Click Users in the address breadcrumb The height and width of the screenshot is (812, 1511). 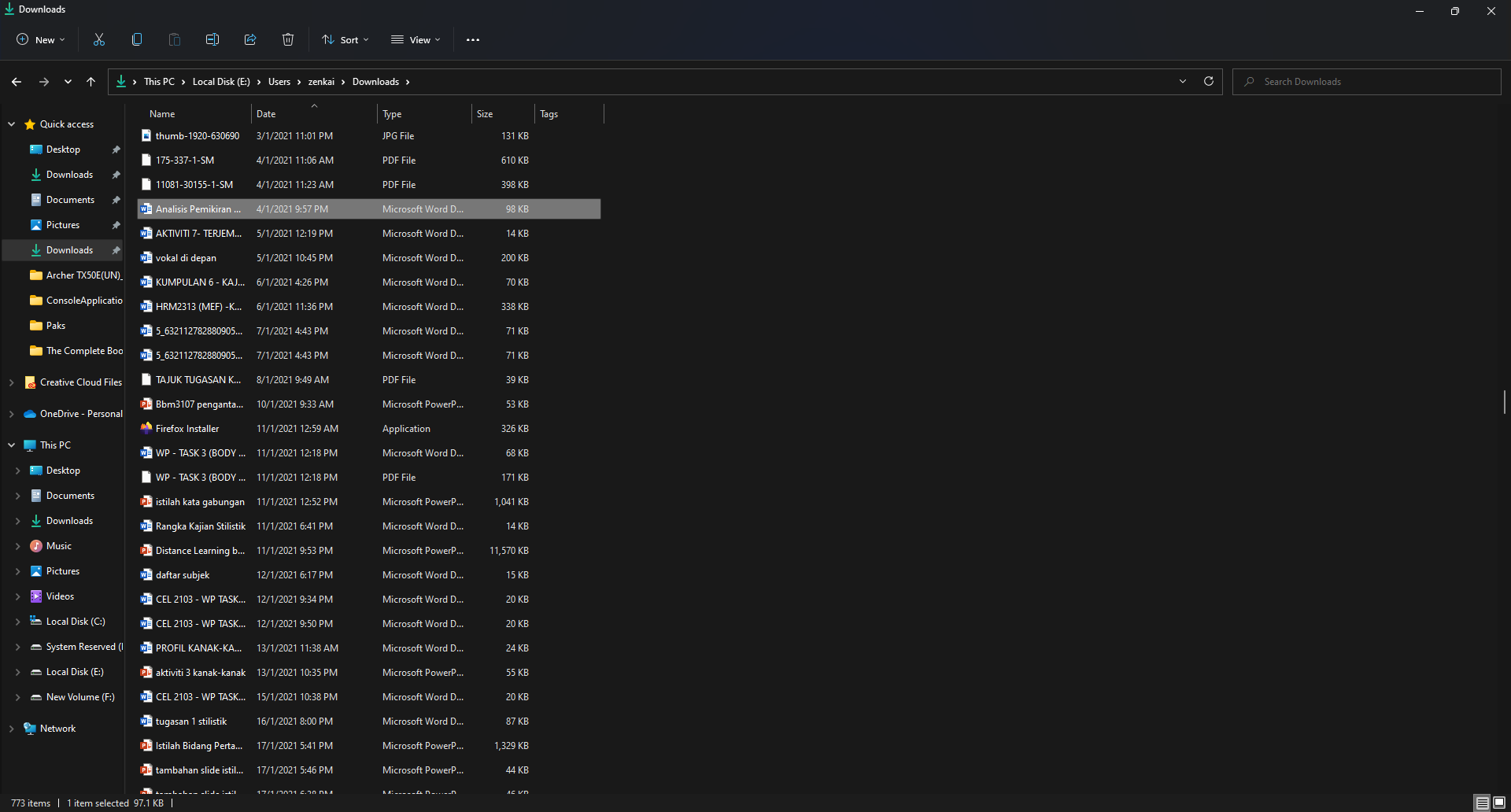279,82
